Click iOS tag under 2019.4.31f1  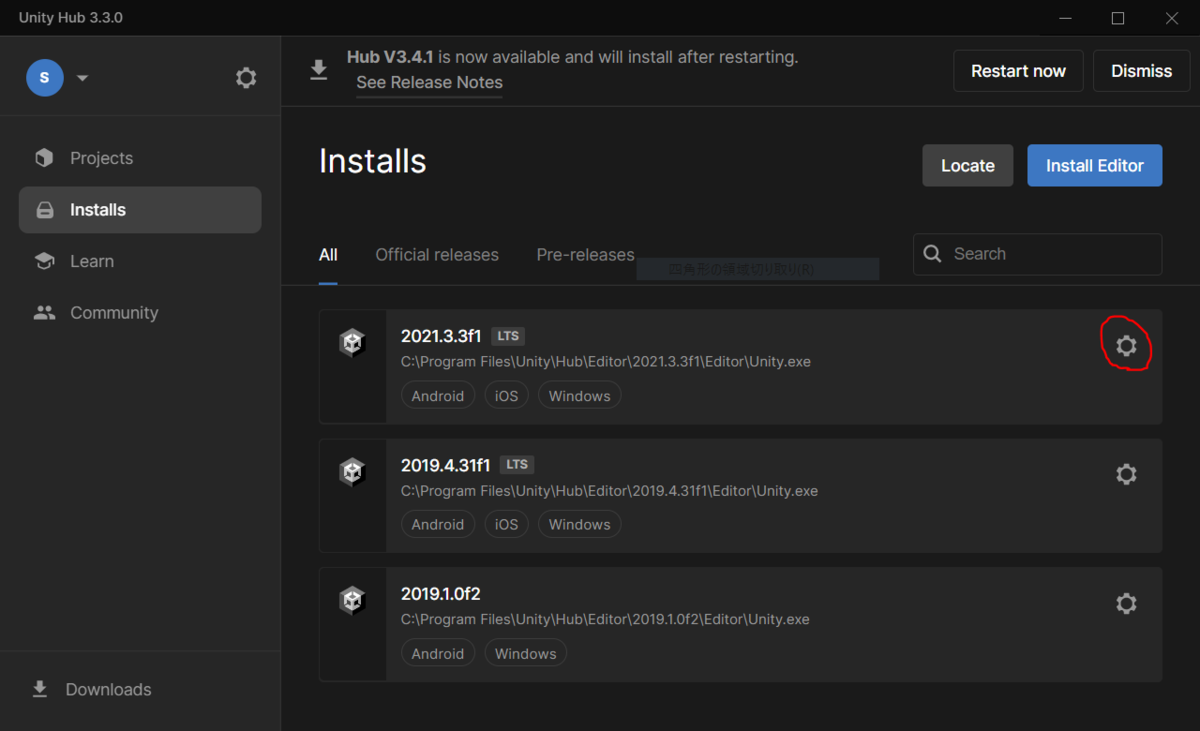coord(507,524)
